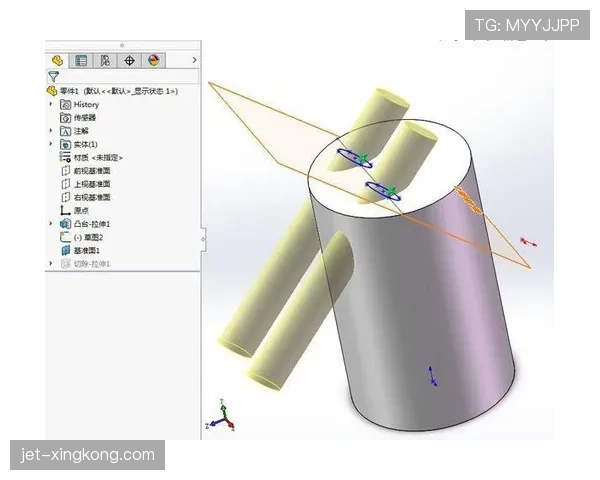Viewport: 600px width, 480px height.
Task: Click the greyed 切除-拉伸1 cut-extrude icon
Action: coord(66,264)
